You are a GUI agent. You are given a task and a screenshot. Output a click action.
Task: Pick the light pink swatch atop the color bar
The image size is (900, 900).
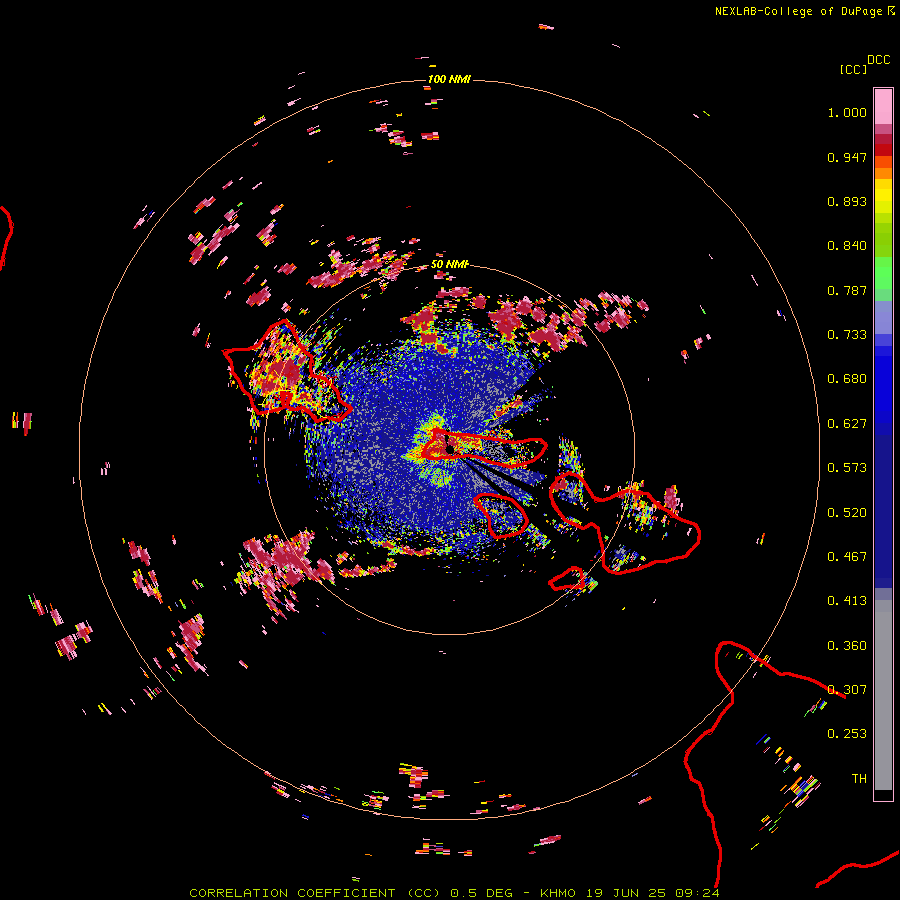coord(883,107)
